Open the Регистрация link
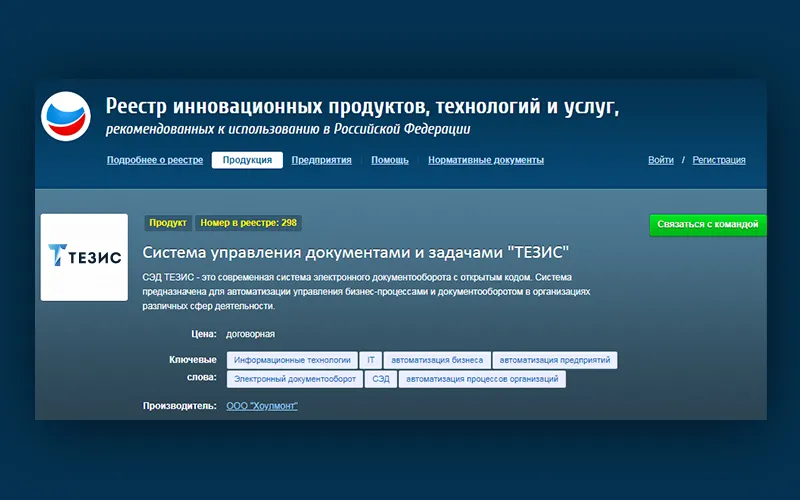Image resolution: width=800 pixels, height=500 pixels. (x=719, y=160)
